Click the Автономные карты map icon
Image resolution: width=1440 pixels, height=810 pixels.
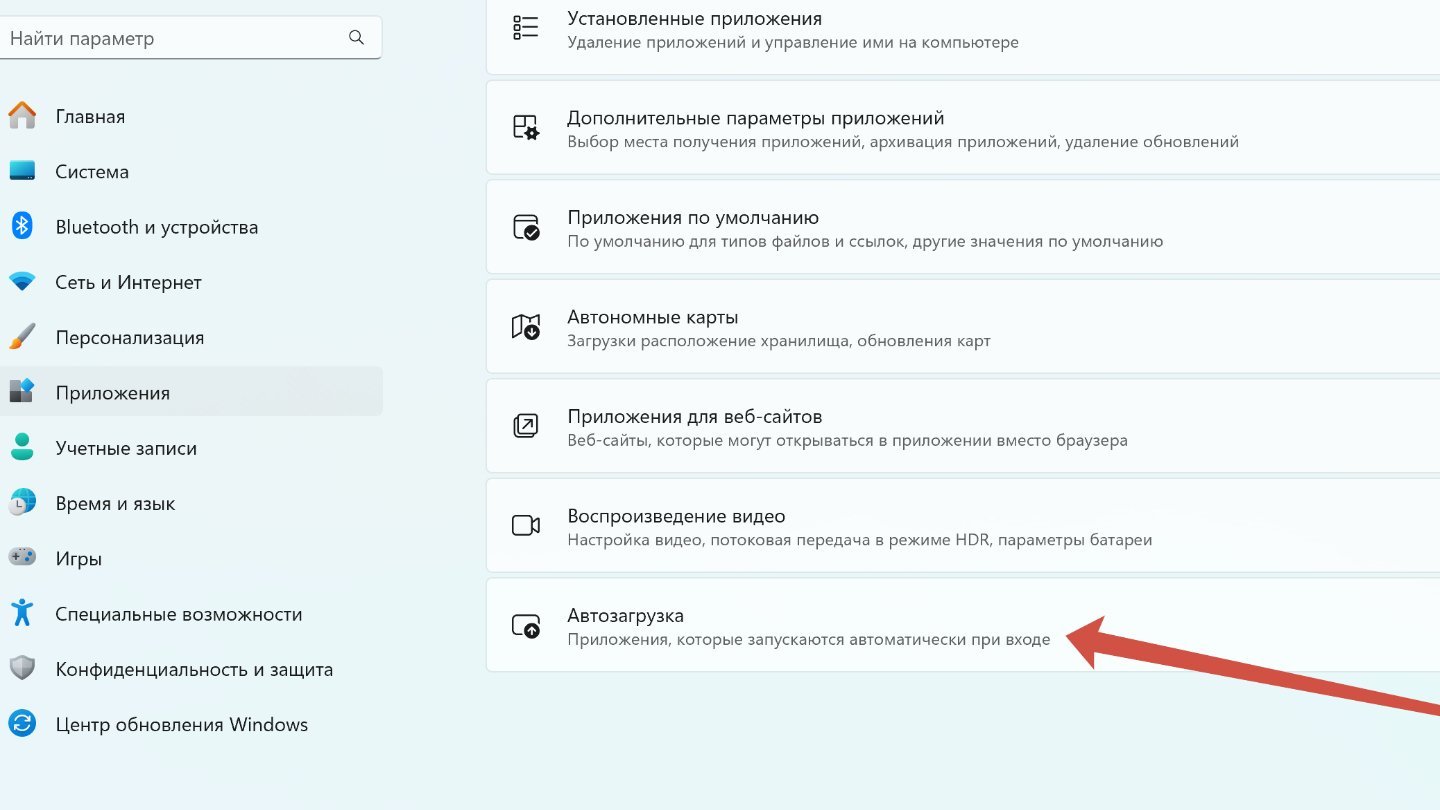tap(526, 327)
